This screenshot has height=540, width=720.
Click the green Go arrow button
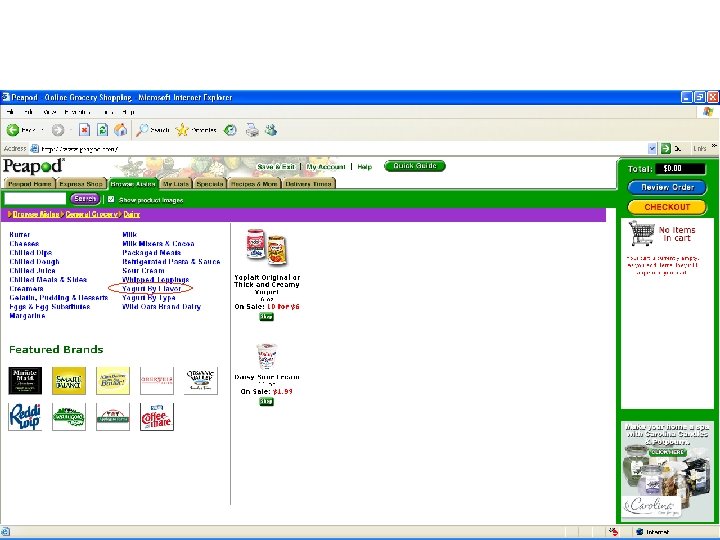coord(666,149)
